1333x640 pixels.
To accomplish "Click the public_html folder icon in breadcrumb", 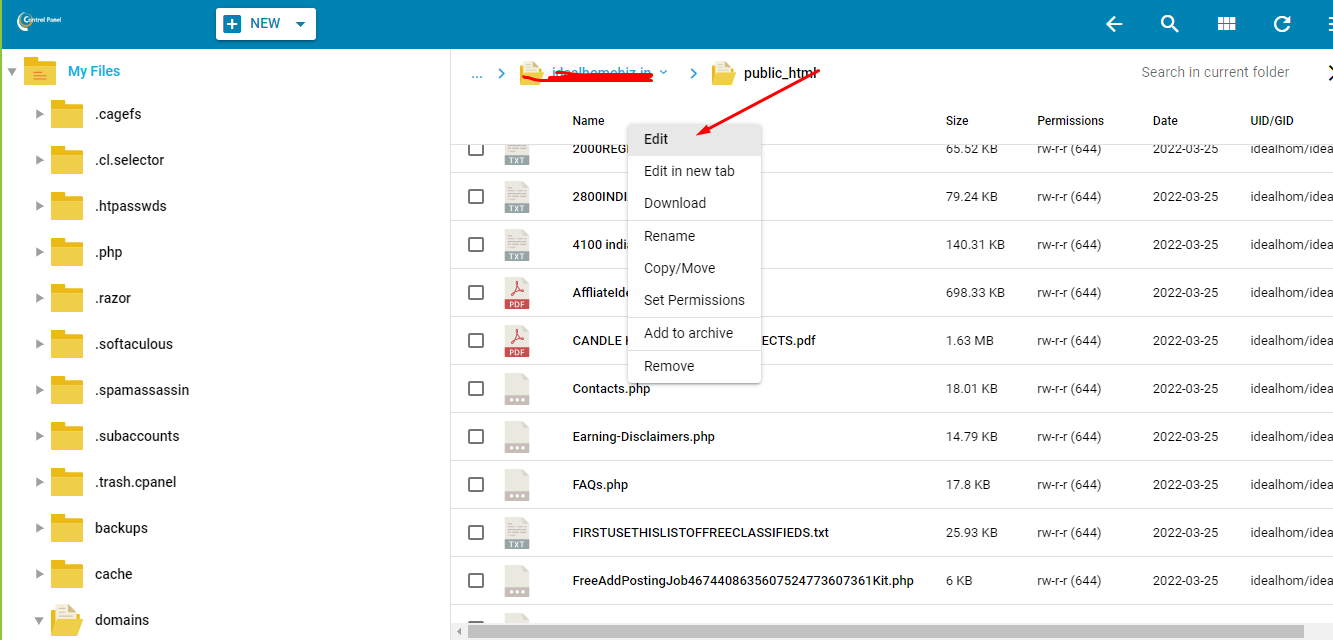I will pyautogui.click(x=723, y=74).
